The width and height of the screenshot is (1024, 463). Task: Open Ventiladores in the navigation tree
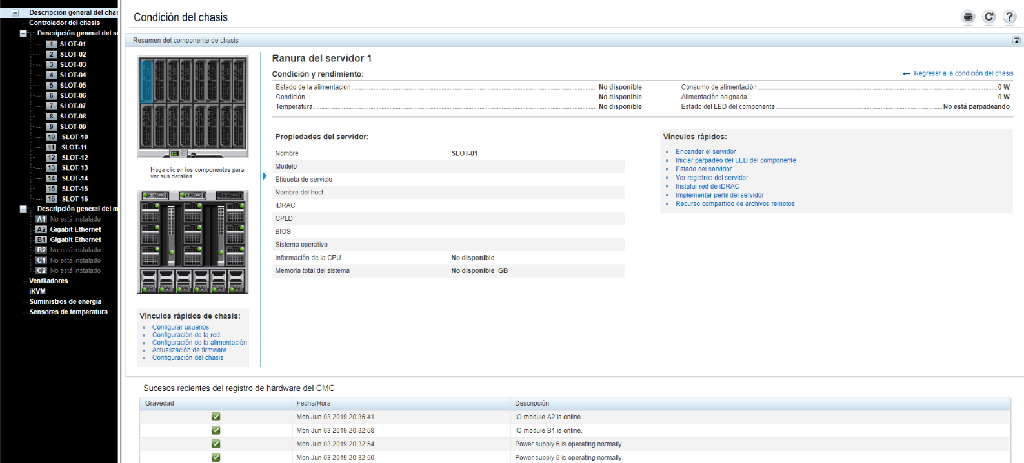[49, 281]
